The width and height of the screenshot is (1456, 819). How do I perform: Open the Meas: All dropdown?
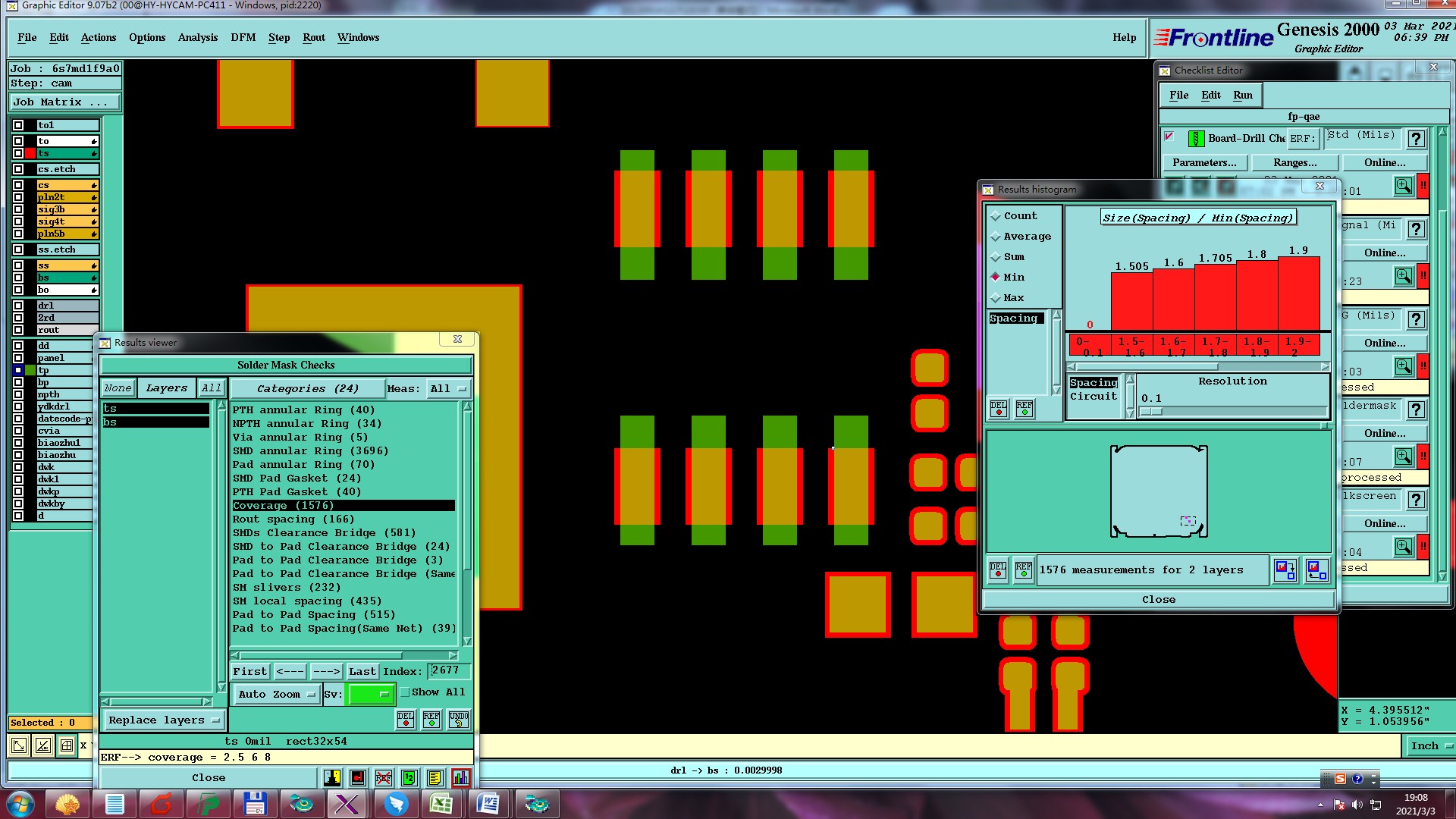[447, 388]
